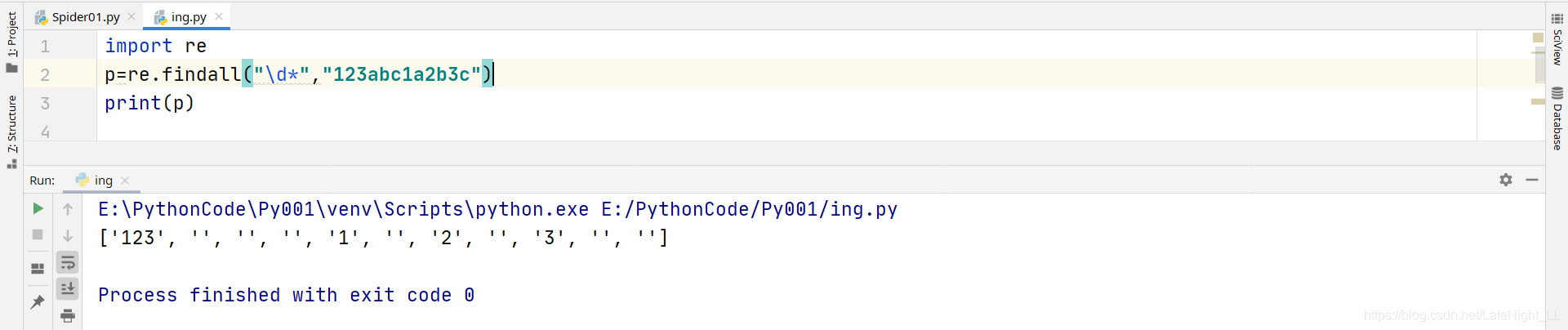Viewport: 1568px width, 330px height.
Task: Pin the Run tab
Action: (x=38, y=301)
